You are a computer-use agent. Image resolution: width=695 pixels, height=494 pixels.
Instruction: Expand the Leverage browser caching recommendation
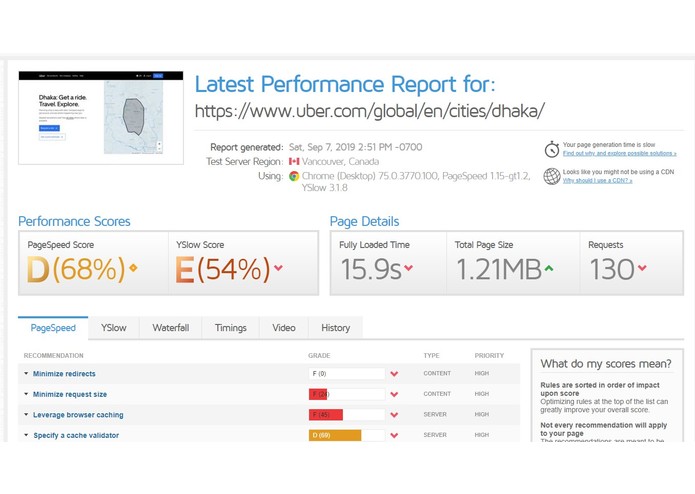pos(26,415)
